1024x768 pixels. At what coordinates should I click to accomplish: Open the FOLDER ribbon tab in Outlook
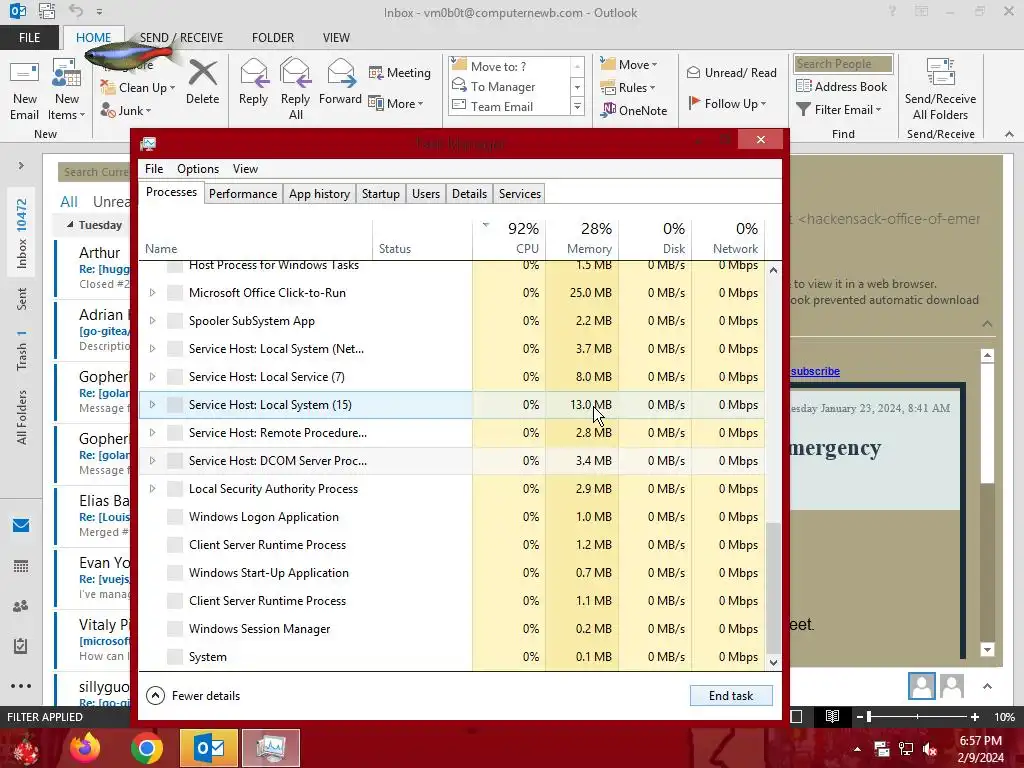pos(273,38)
